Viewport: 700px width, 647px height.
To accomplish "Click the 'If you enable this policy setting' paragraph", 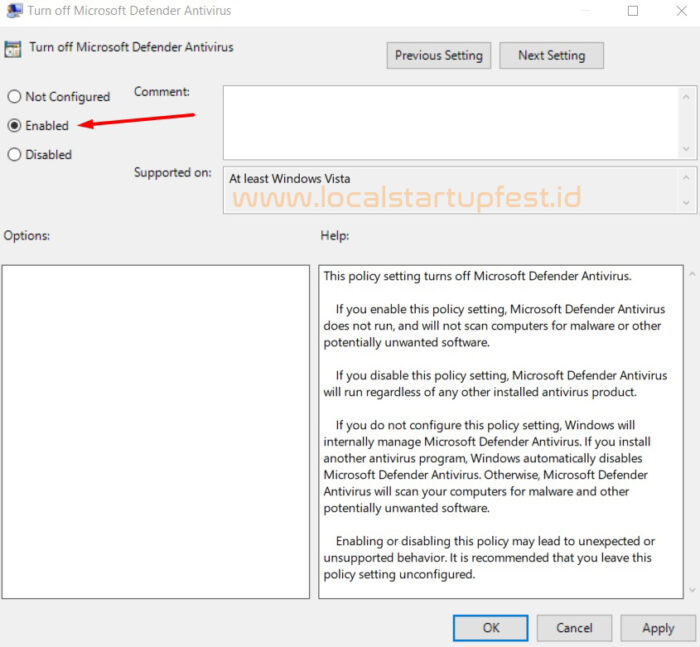I will point(494,326).
